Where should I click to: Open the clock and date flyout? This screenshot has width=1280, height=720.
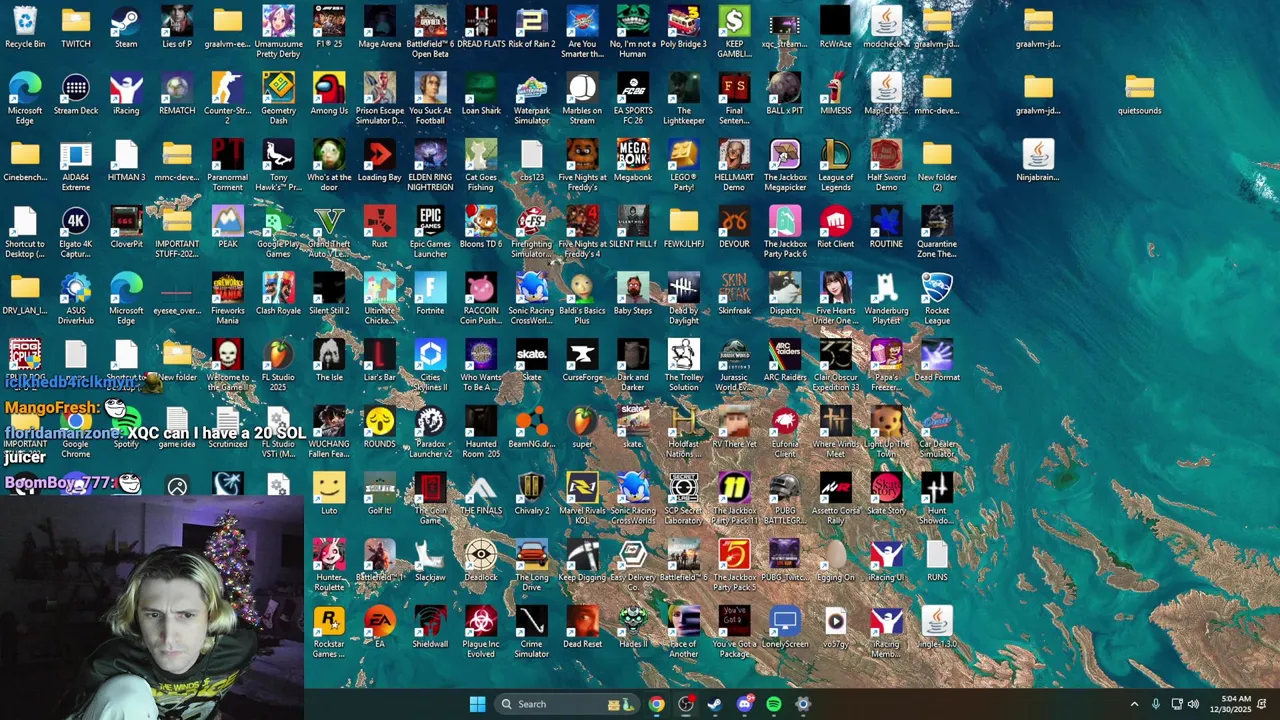1229,704
